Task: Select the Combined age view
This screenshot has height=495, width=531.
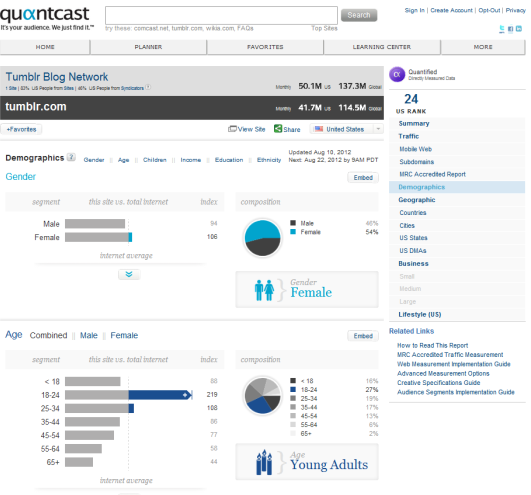Action: [48, 335]
